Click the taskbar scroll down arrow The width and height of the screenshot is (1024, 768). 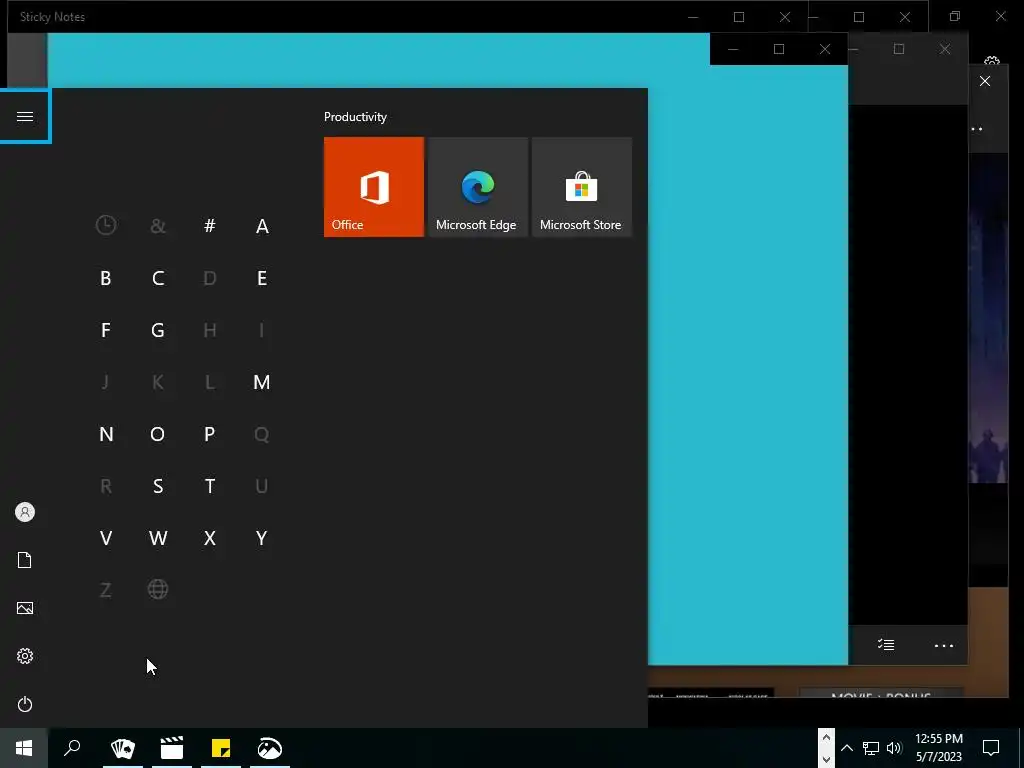[x=826, y=759]
